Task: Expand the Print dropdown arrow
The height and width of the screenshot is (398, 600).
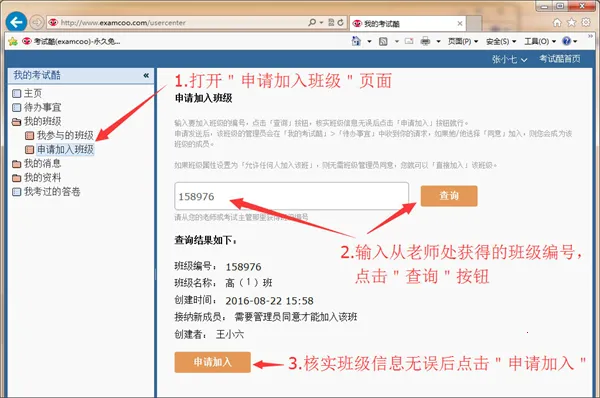Action: coord(438,41)
